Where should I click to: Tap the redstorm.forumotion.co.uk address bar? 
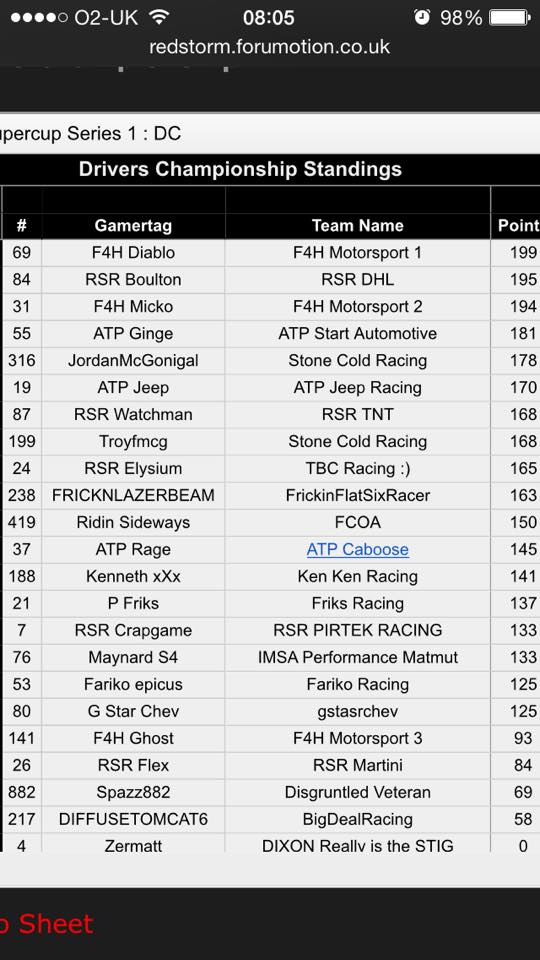coord(269,47)
